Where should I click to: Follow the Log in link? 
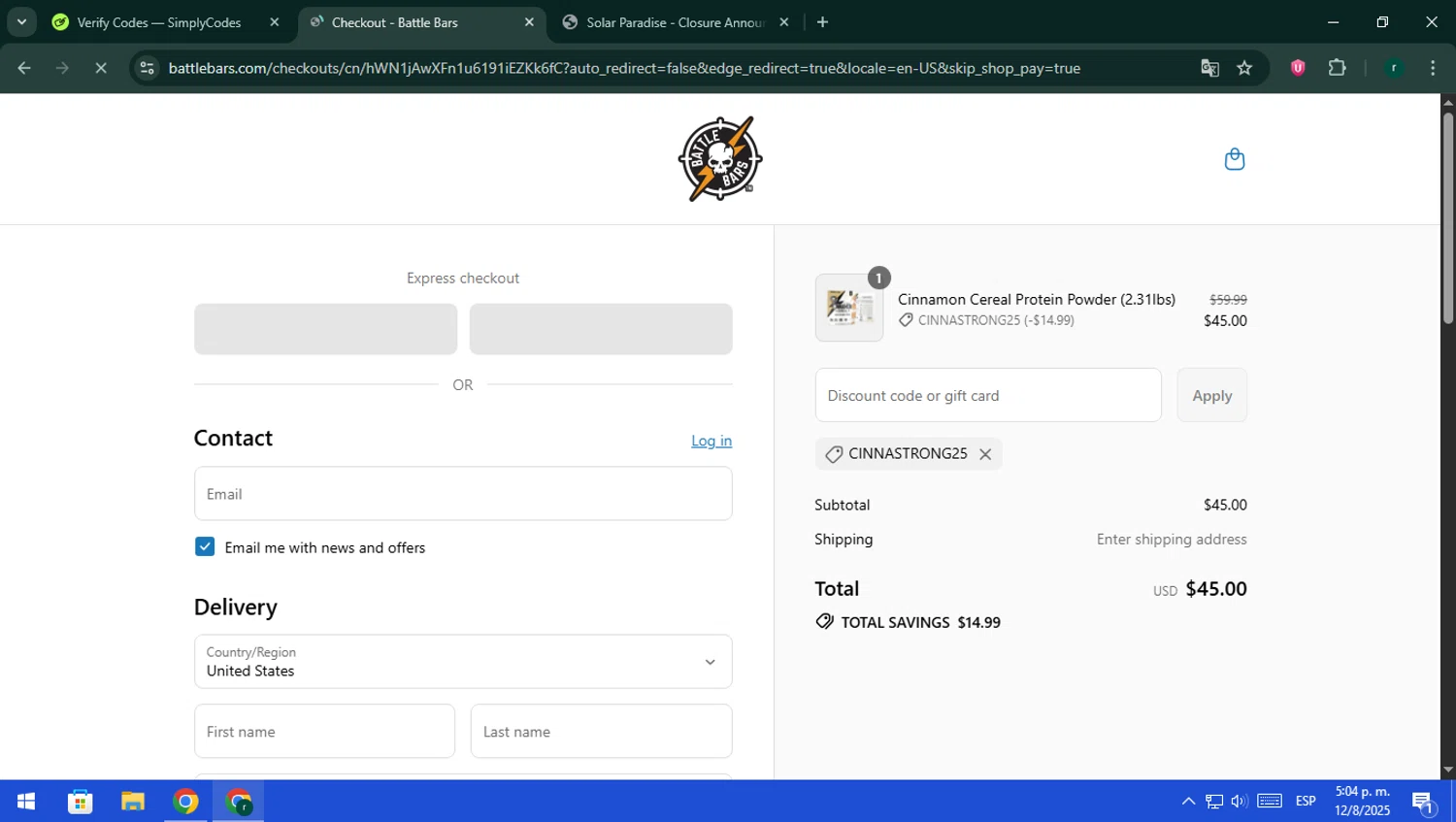(711, 441)
